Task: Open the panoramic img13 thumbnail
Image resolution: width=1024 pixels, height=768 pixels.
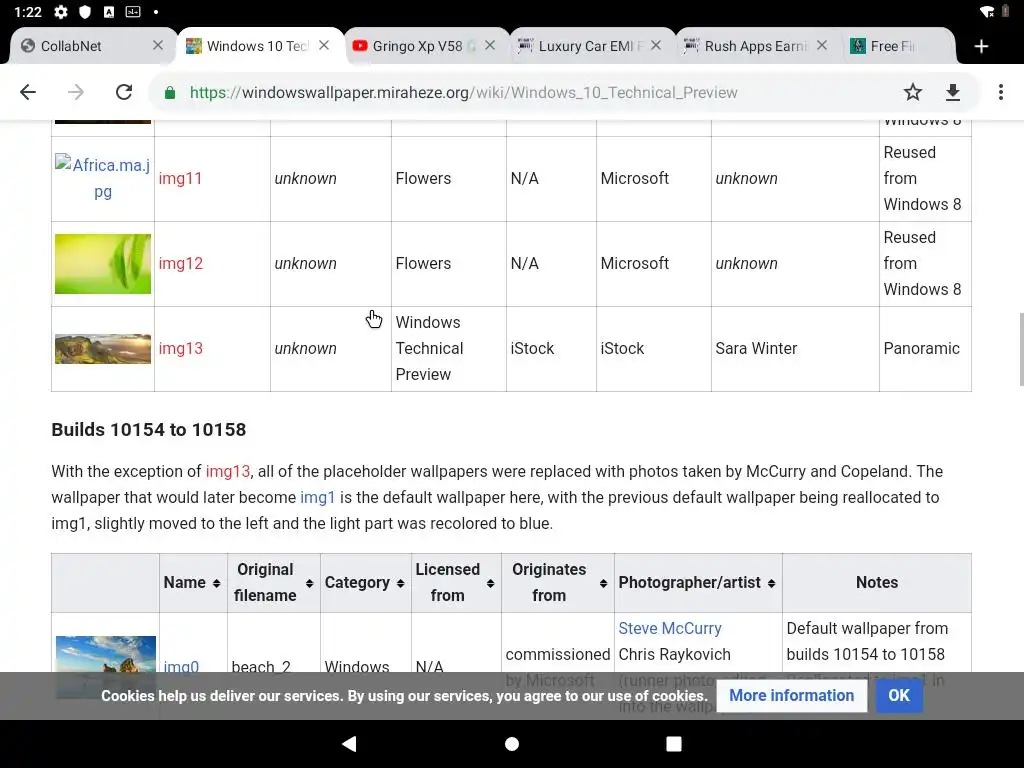Action: 103,349
